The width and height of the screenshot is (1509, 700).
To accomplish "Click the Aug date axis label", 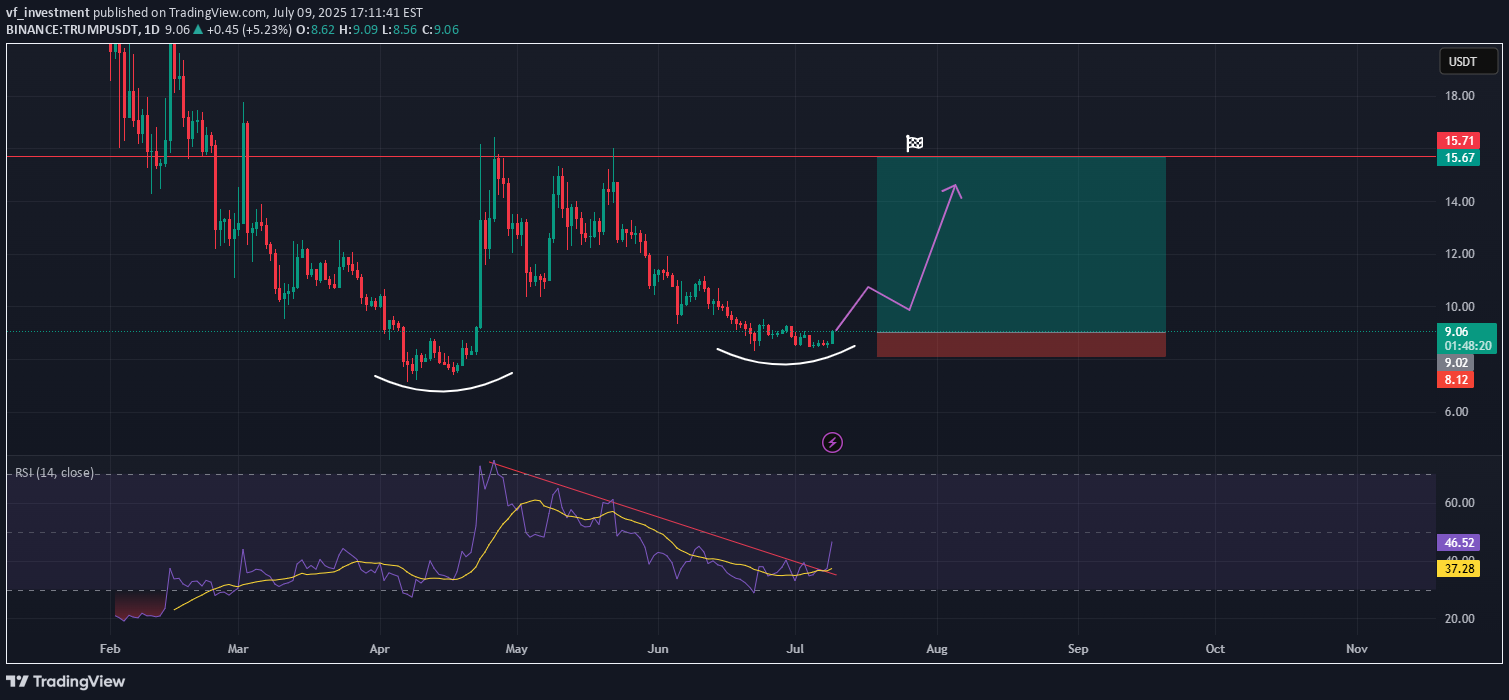I will [937, 648].
